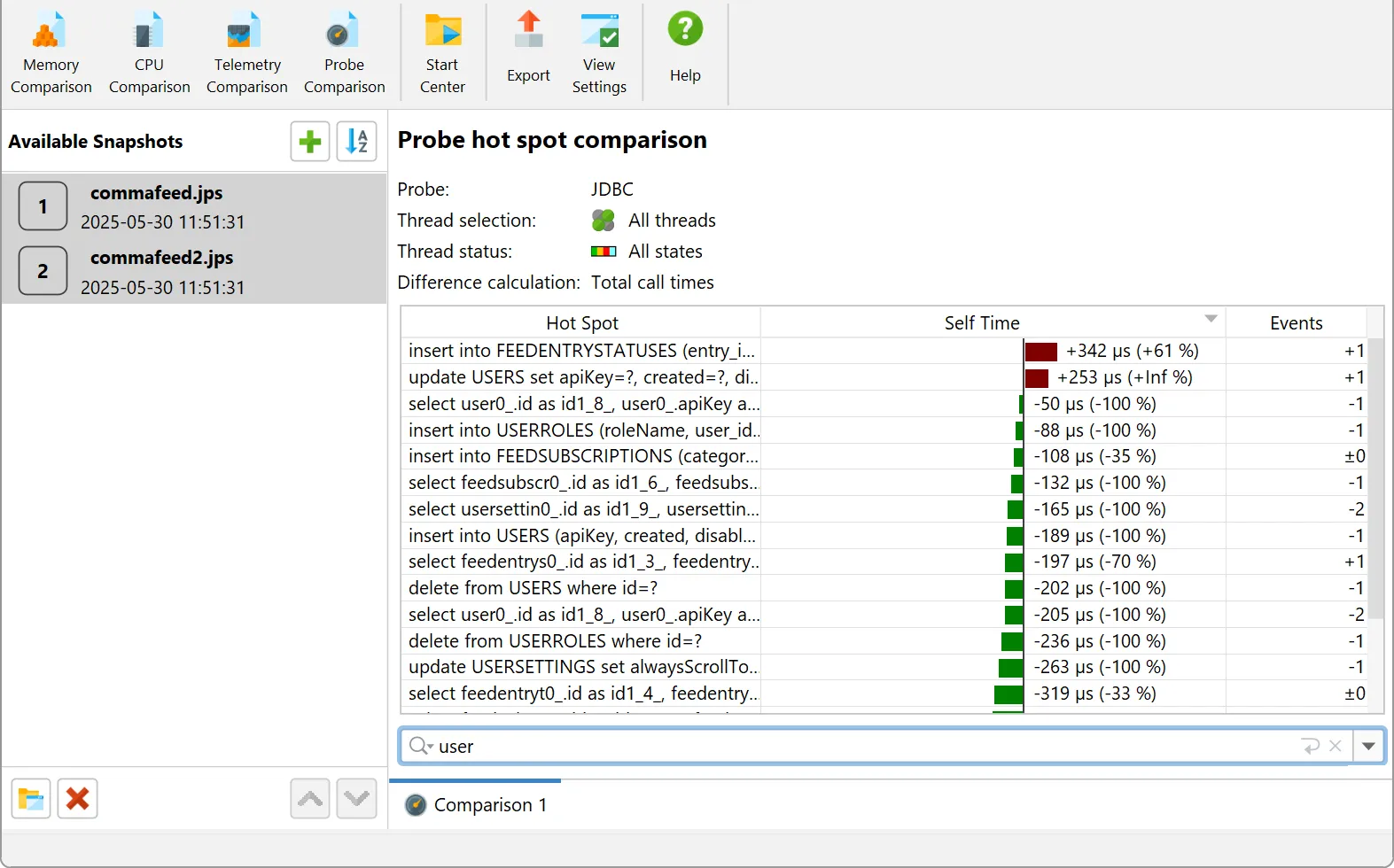Go to Start Center
This screenshot has width=1394, height=868.
(442, 53)
